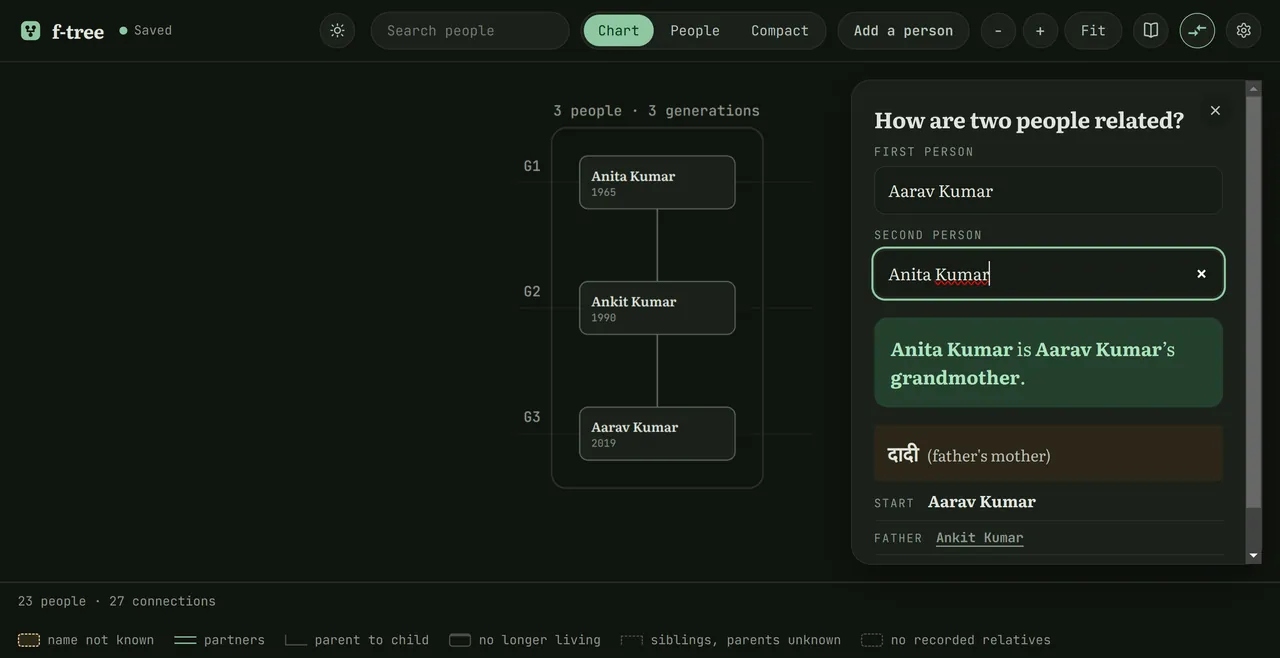
Task: Click the grandmother relationship result text
Action: pyautogui.click(x=1048, y=363)
